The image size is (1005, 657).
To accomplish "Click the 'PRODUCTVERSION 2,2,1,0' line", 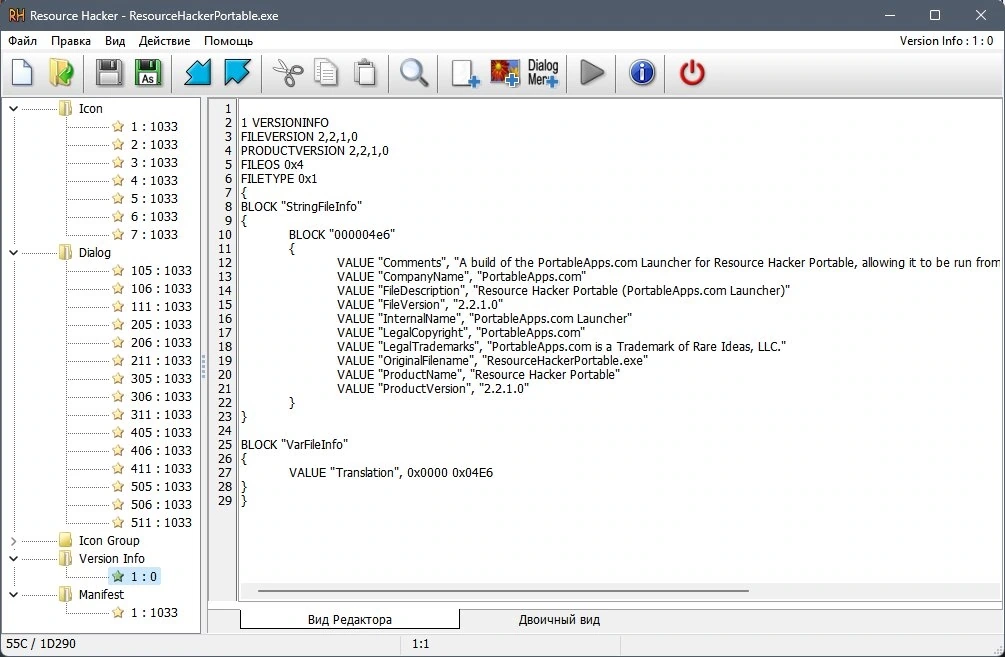I will click(315, 151).
